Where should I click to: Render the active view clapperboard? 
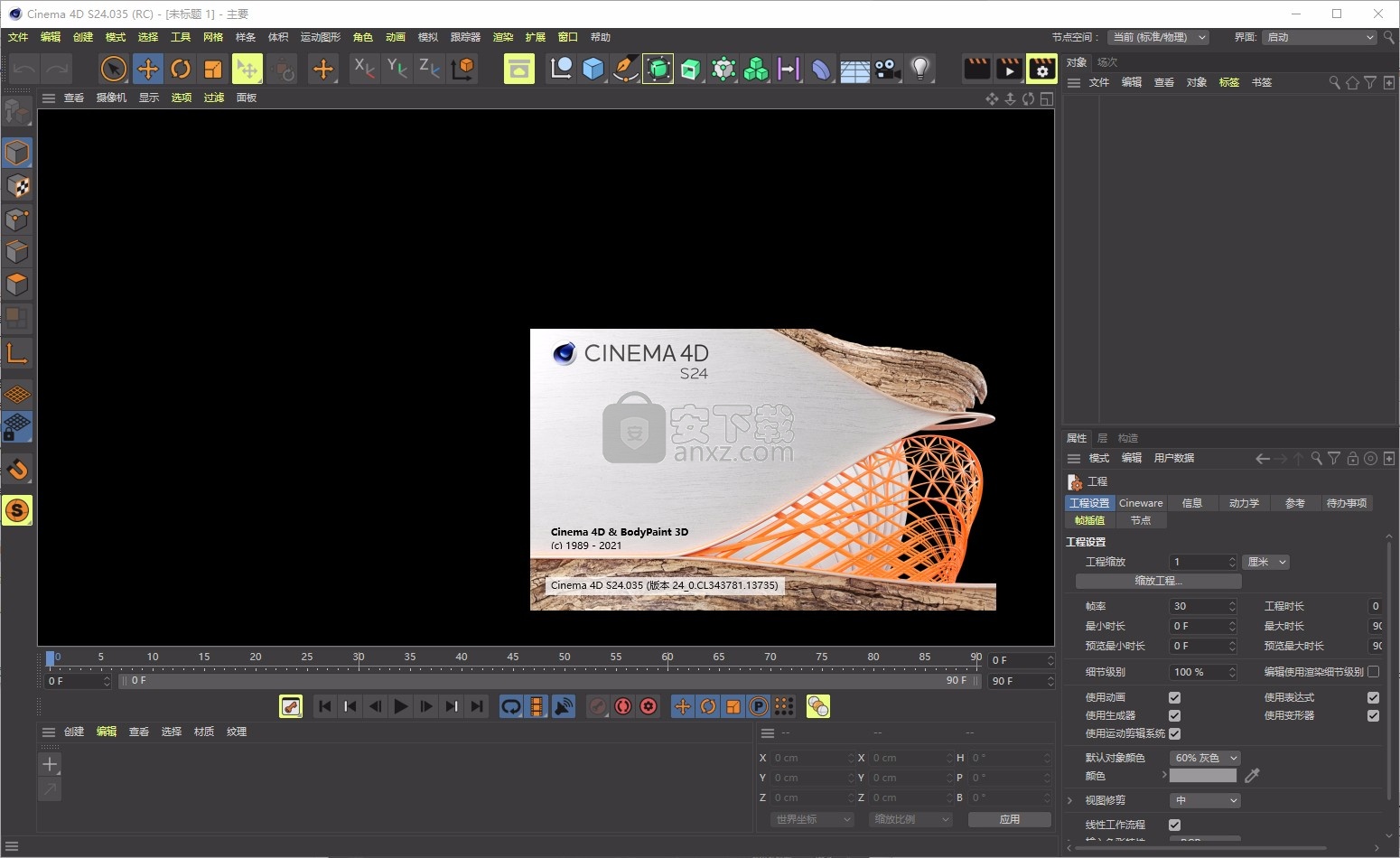click(x=977, y=69)
